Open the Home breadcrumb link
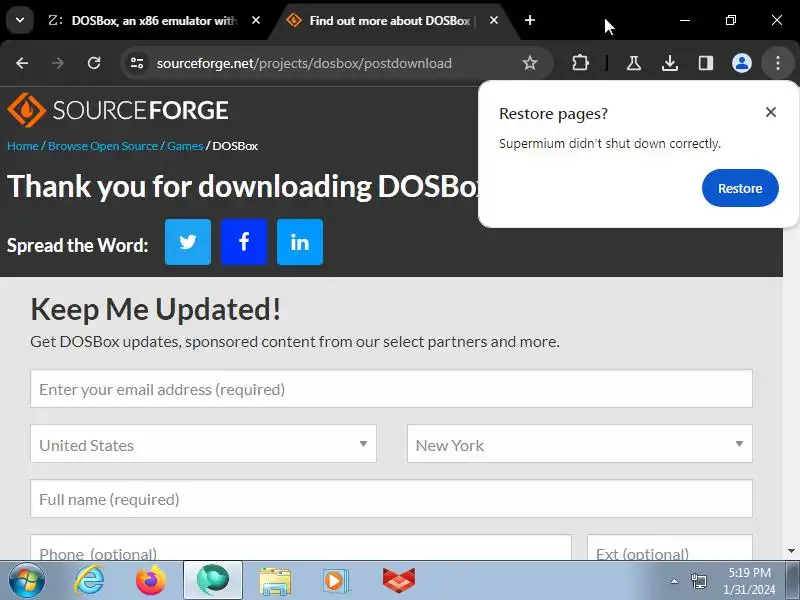Screen dimensions: 800x600 pos(23,146)
